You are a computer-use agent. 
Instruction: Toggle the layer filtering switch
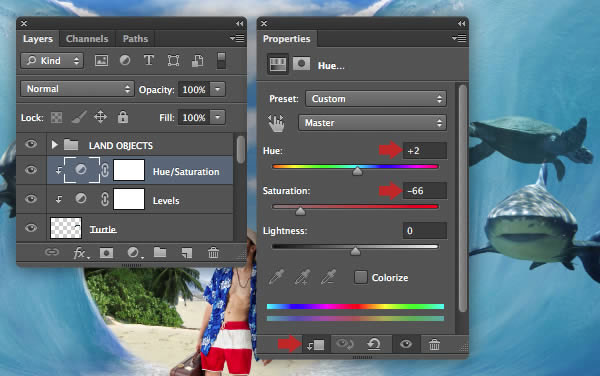click(221, 61)
